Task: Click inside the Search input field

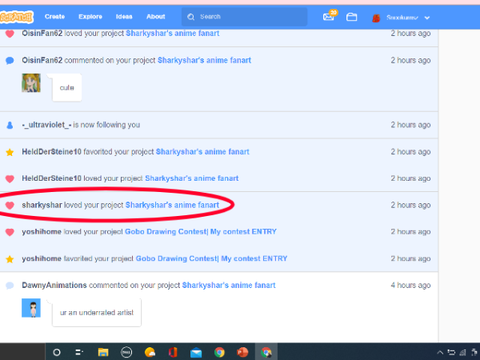Action: [244, 17]
